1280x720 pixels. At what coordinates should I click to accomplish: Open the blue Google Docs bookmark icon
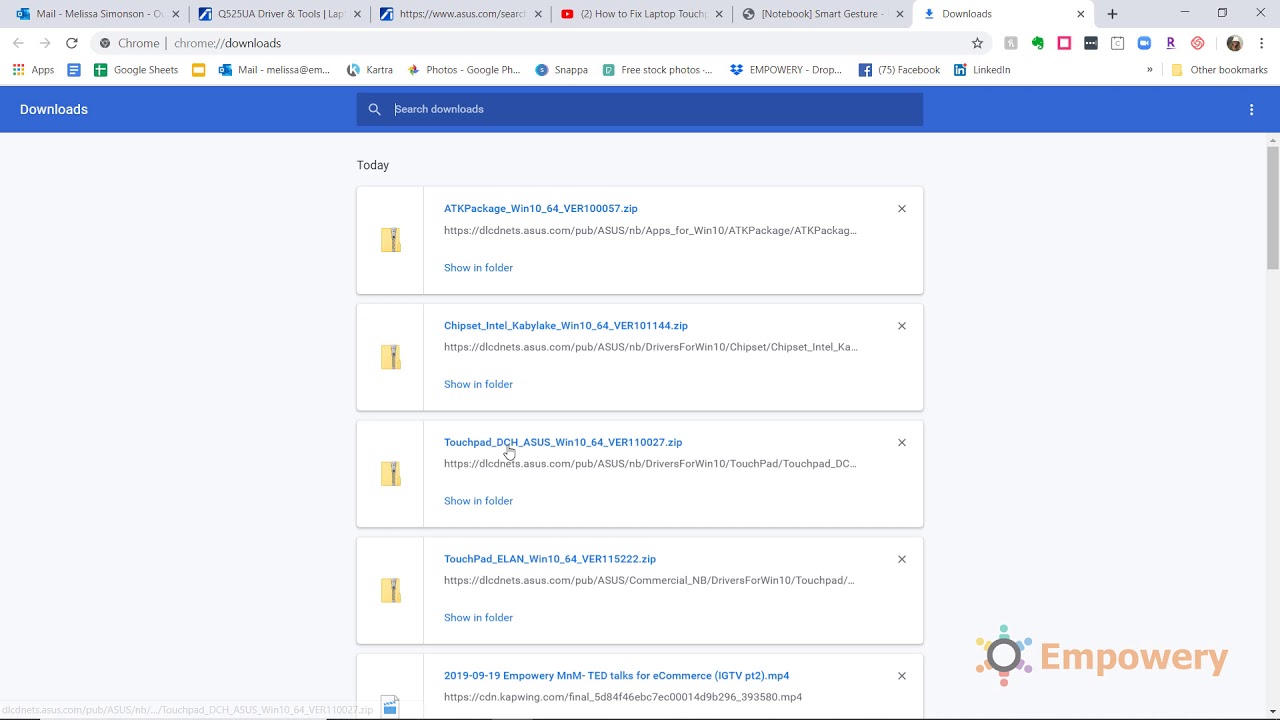tap(73, 70)
